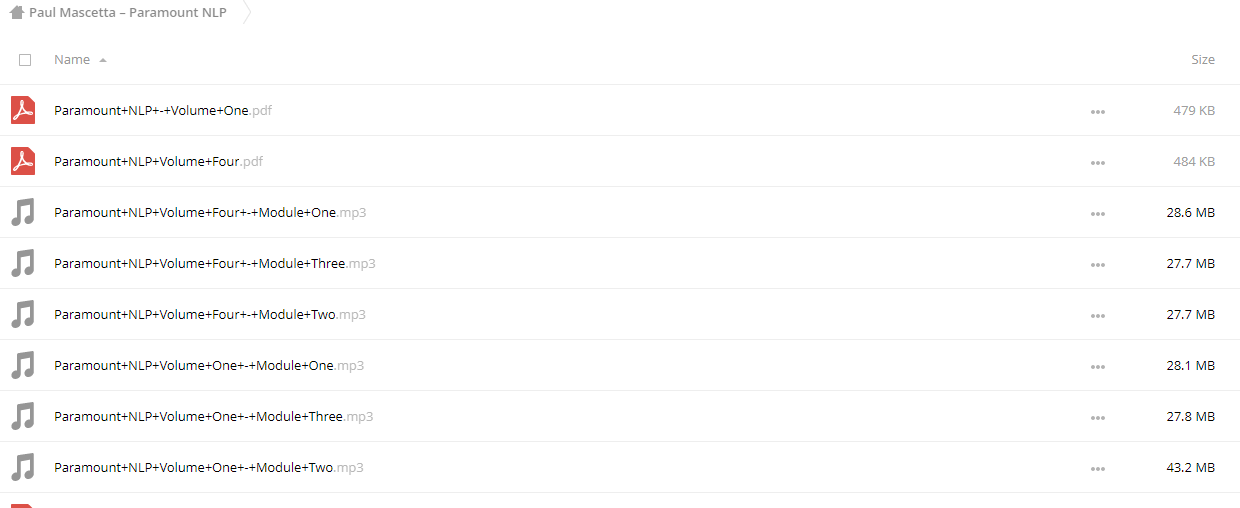Screen dimensions: 1240x508
Task: Open Paramount+NLP+Volume+One+-+Module+Three.mp3 file
Action: pyautogui.click(x=214, y=416)
